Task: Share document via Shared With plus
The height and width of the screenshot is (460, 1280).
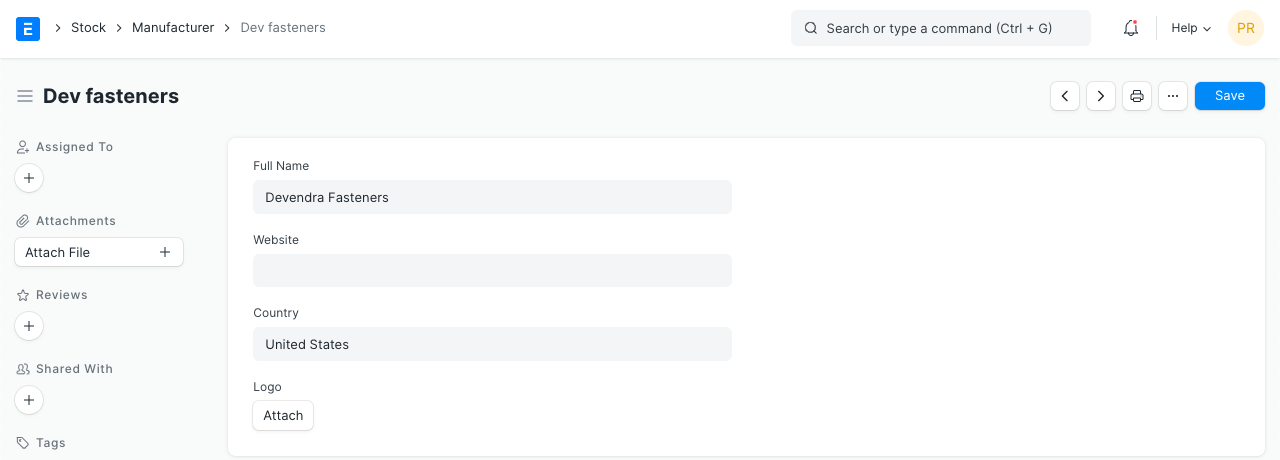Action: 29,400
